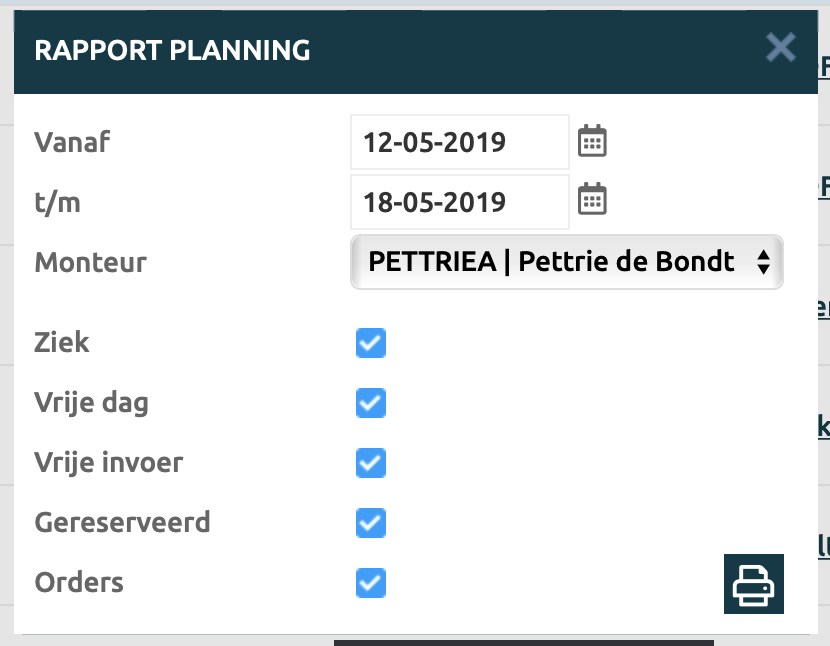
Task: Disable the Vrije invoer checkbox
Action: 371,463
